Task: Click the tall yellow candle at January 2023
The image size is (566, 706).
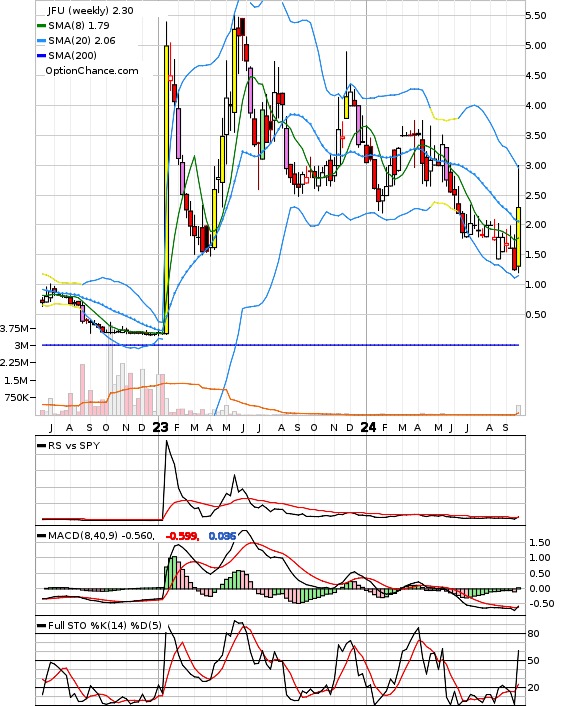Action: [166, 189]
